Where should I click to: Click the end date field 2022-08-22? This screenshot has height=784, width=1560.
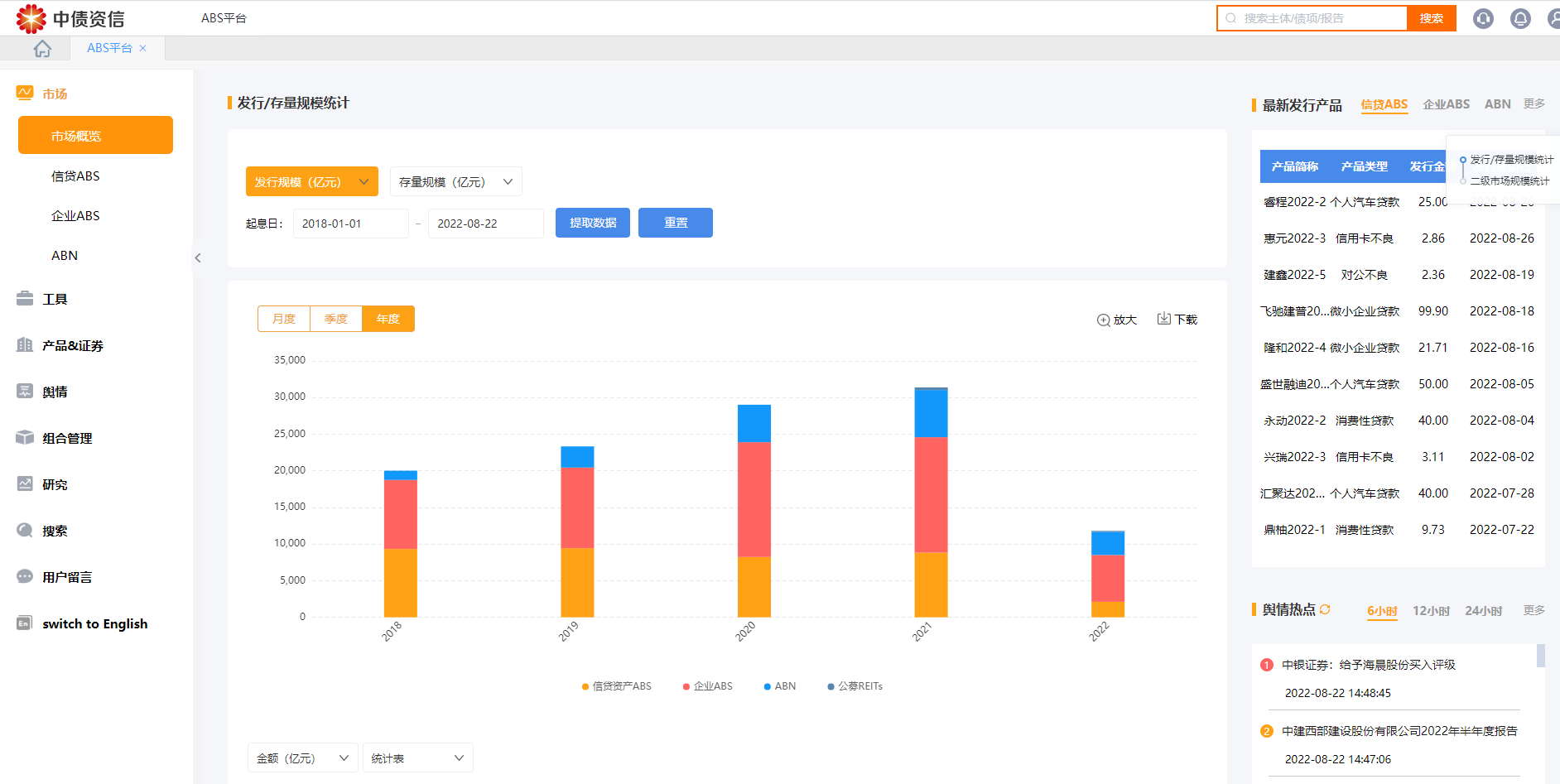click(485, 224)
